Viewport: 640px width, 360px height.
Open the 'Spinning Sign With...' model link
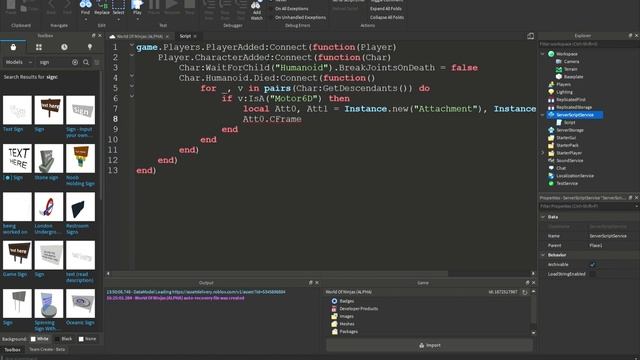pyautogui.click(x=46, y=326)
